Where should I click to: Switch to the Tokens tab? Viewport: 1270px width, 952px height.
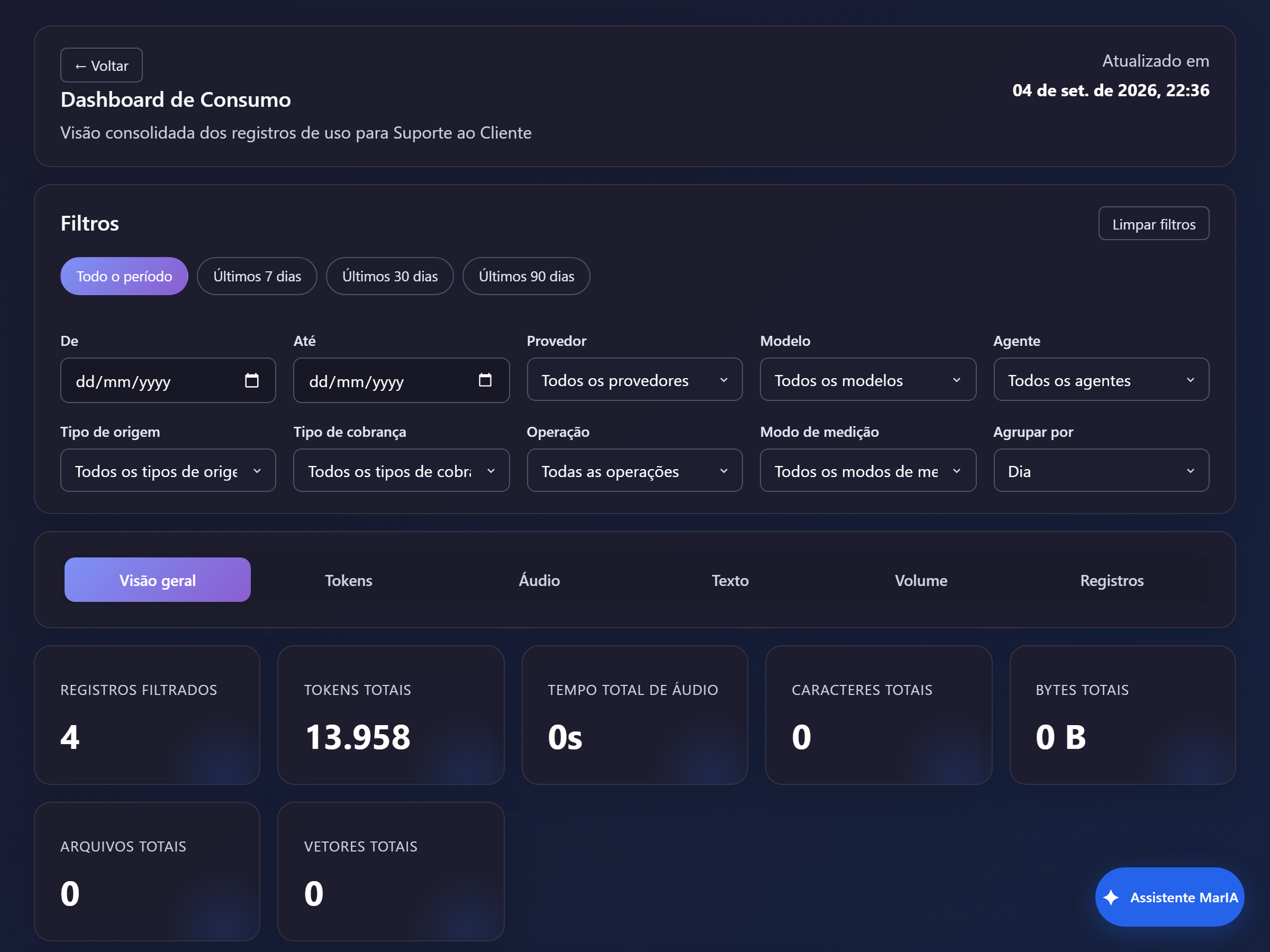[349, 580]
